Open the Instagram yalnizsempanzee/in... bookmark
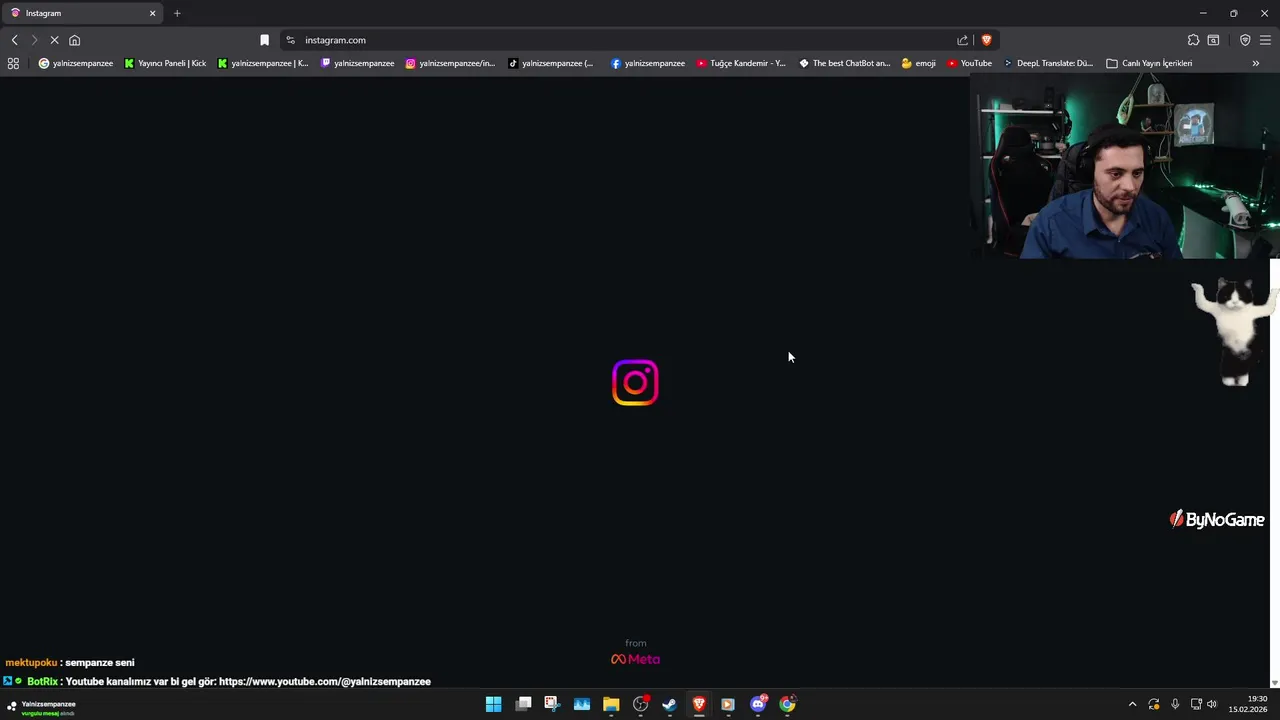The height and width of the screenshot is (720, 1280). [450, 63]
